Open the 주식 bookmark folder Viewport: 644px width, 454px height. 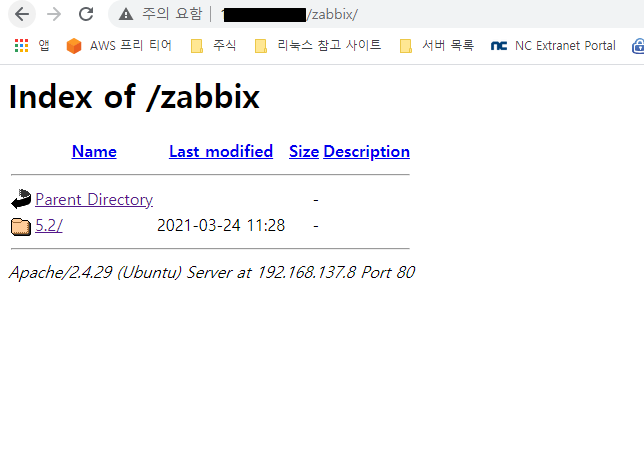coord(214,45)
